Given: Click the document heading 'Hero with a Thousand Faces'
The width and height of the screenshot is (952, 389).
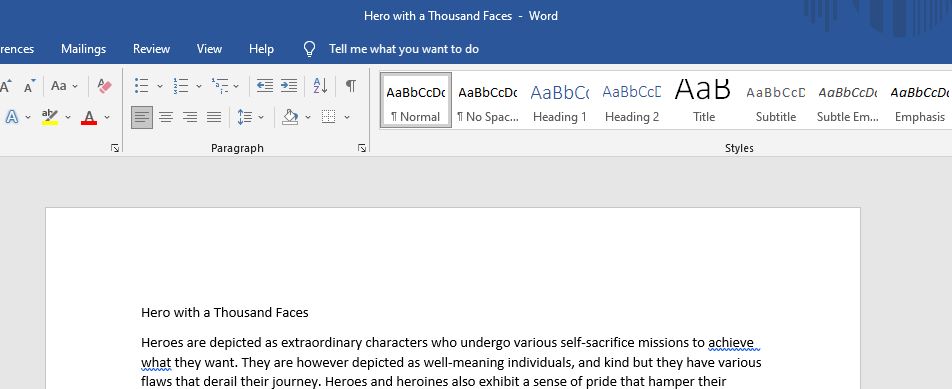Looking at the screenshot, I should tap(225, 313).
